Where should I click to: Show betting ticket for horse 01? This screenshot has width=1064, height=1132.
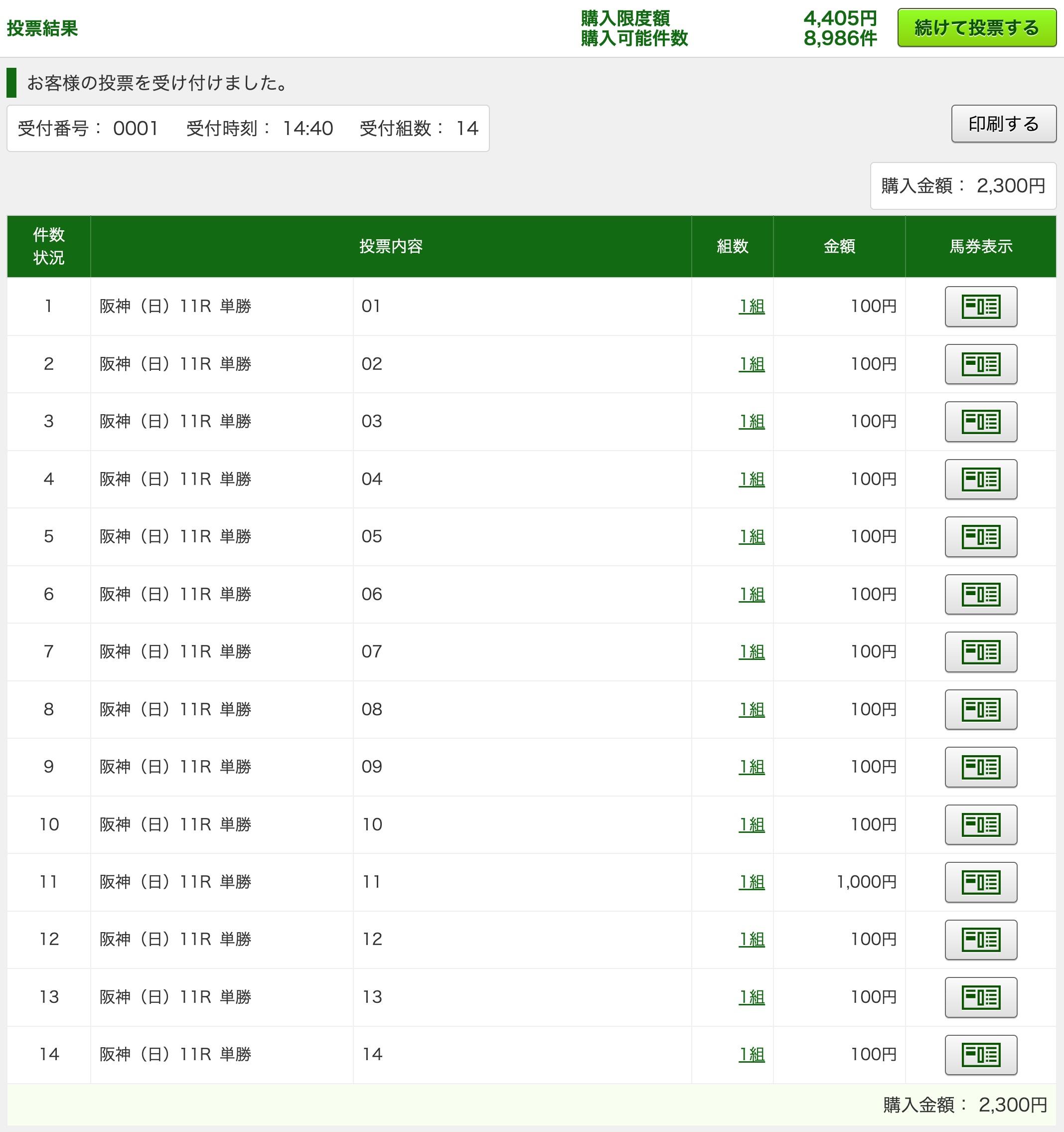click(980, 307)
